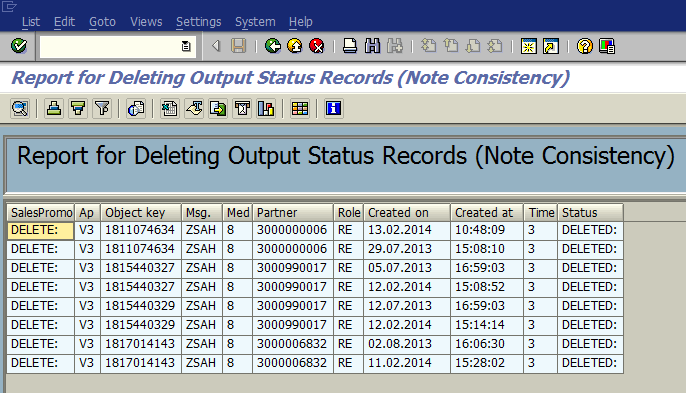This screenshot has width=686, height=393.
Task: Click the Details magnifier icon
Action: (x=20, y=109)
